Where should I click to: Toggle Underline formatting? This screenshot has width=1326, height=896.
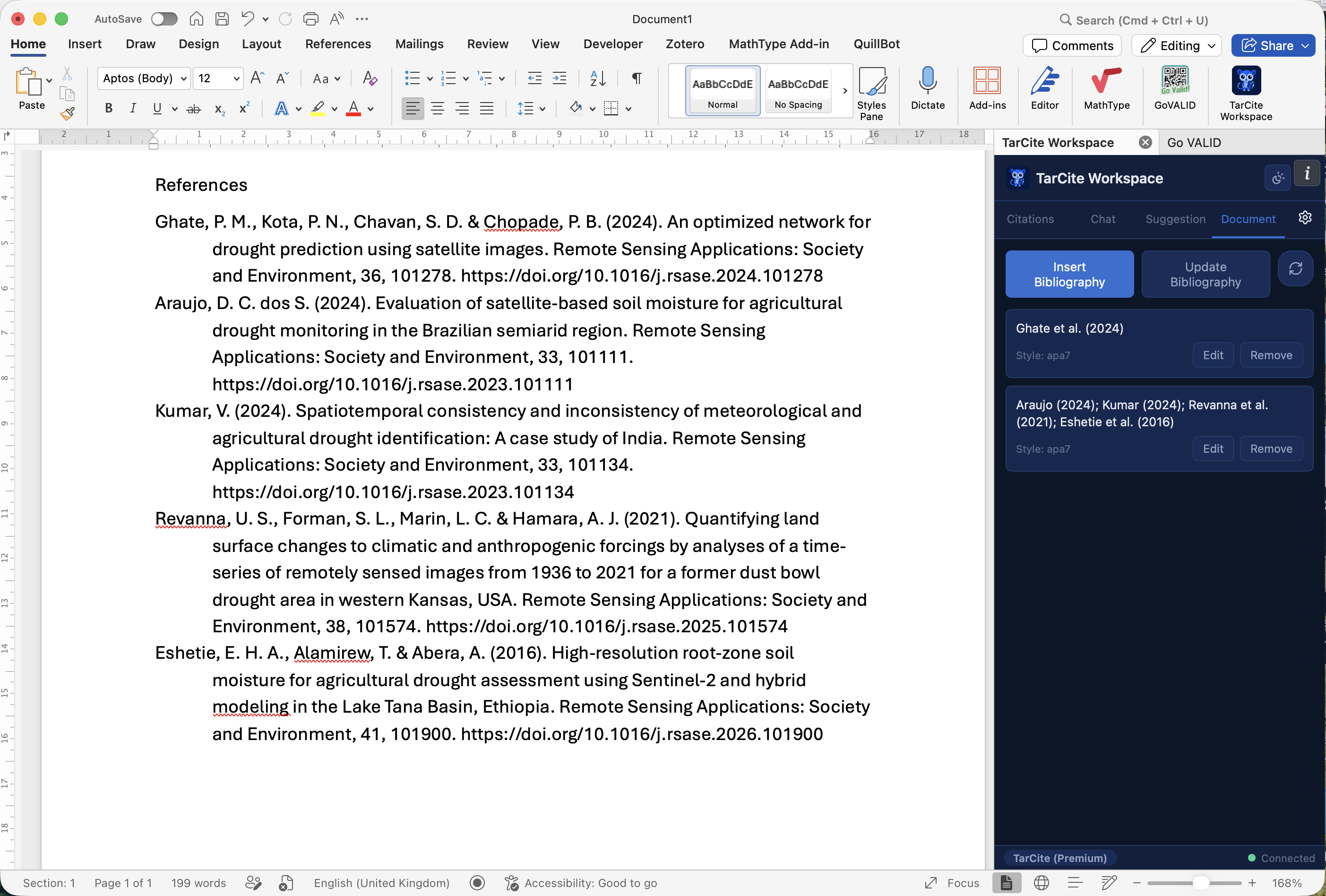click(157, 108)
